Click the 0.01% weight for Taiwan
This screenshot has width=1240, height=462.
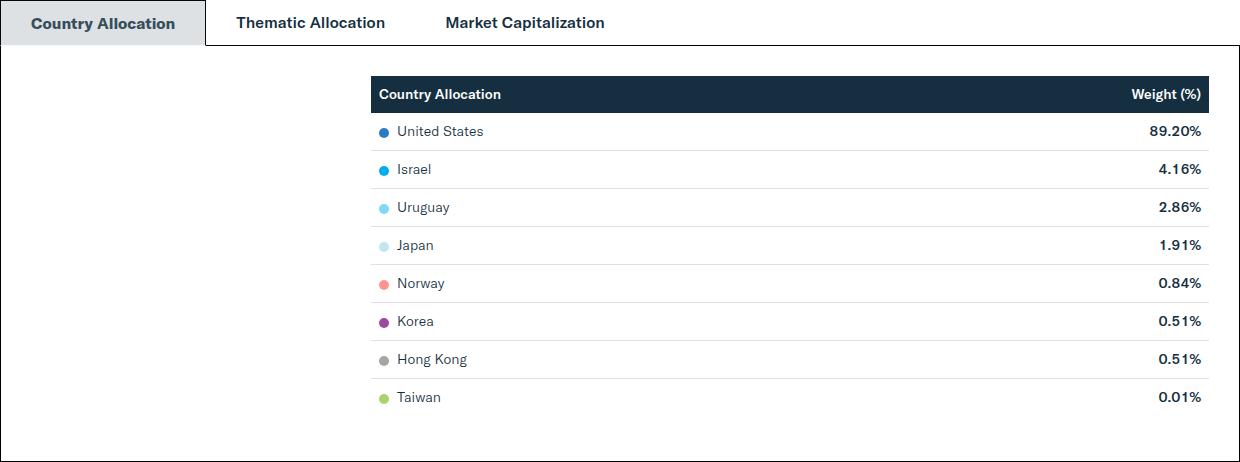click(1180, 397)
